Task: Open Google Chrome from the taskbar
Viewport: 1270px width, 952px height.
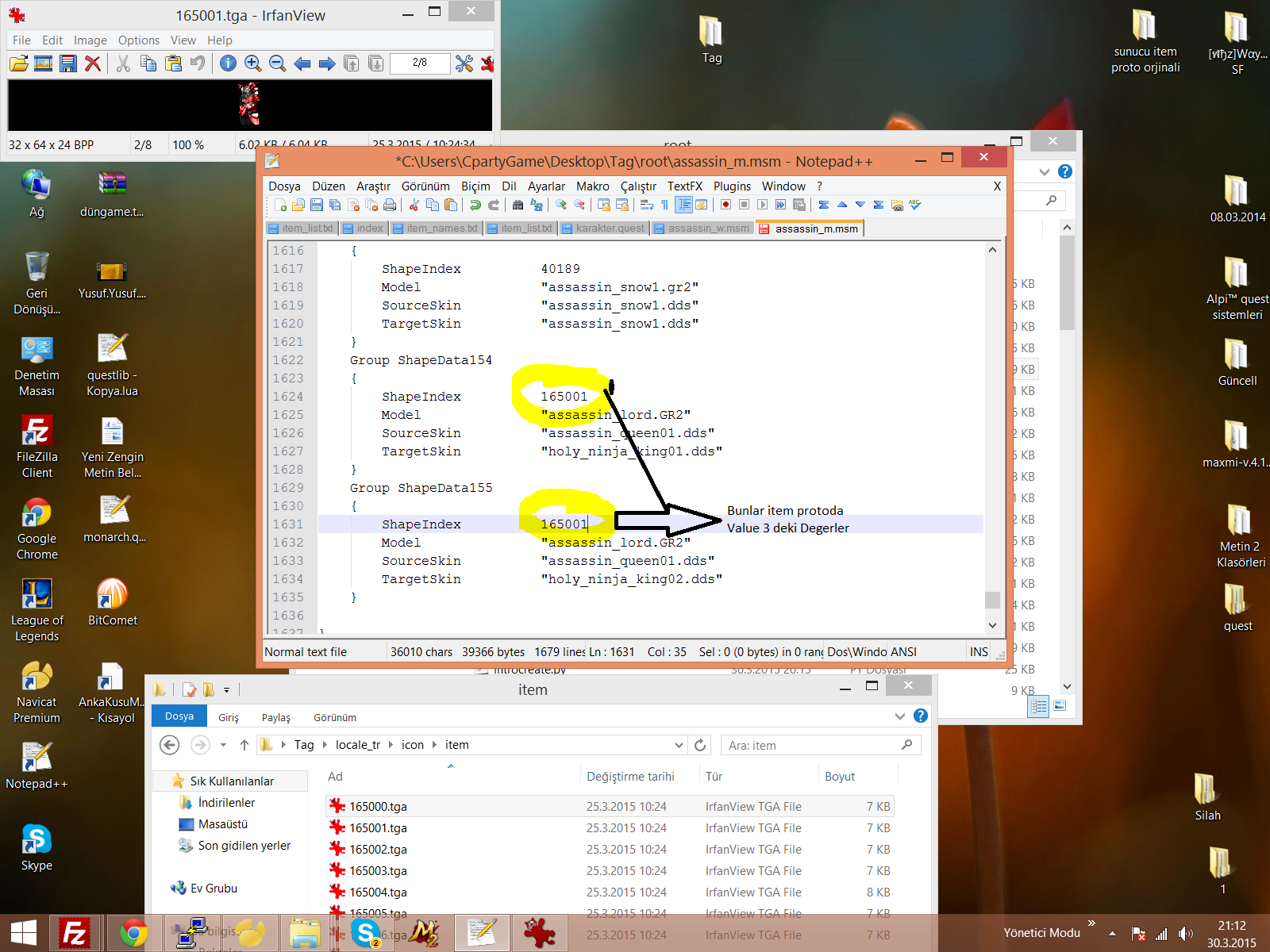Action: point(133,933)
